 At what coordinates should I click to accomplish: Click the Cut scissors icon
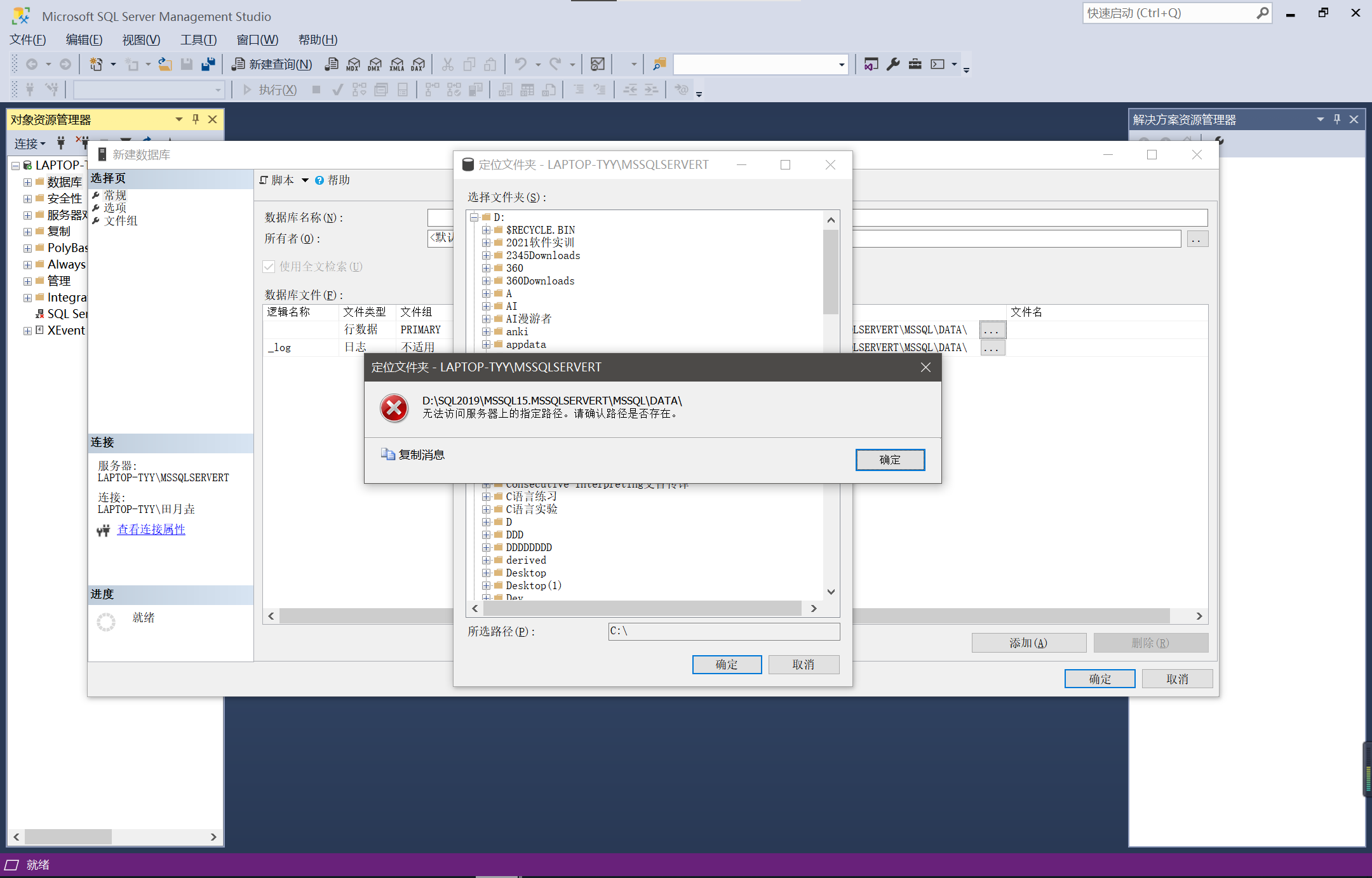448,64
